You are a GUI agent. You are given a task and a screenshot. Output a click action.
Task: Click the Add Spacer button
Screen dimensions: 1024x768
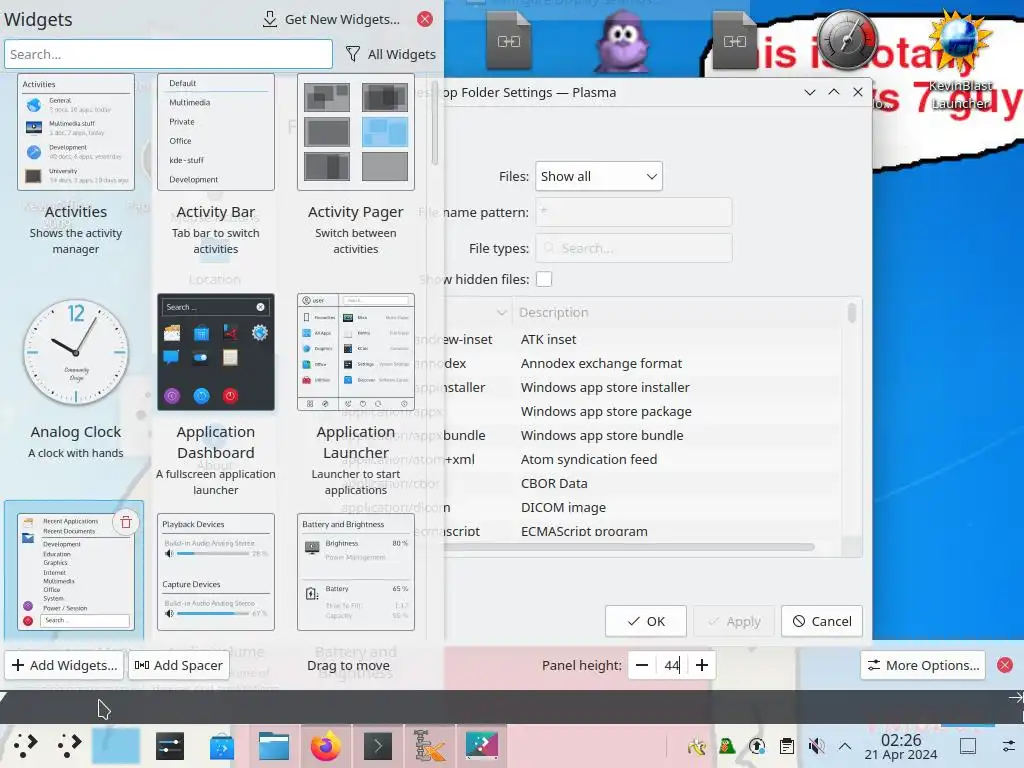point(179,665)
